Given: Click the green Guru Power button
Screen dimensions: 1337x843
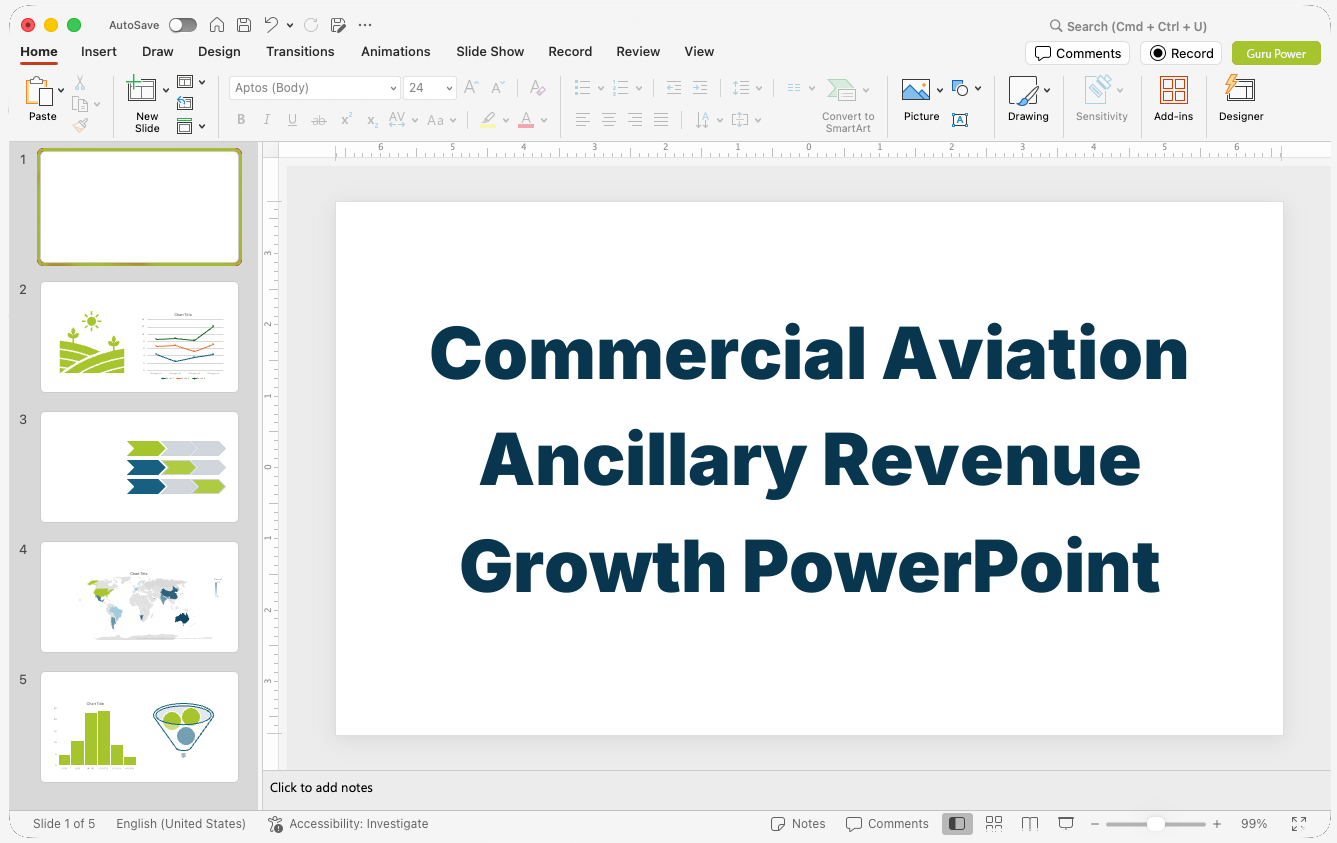Looking at the screenshot, I should [1276, 53].
